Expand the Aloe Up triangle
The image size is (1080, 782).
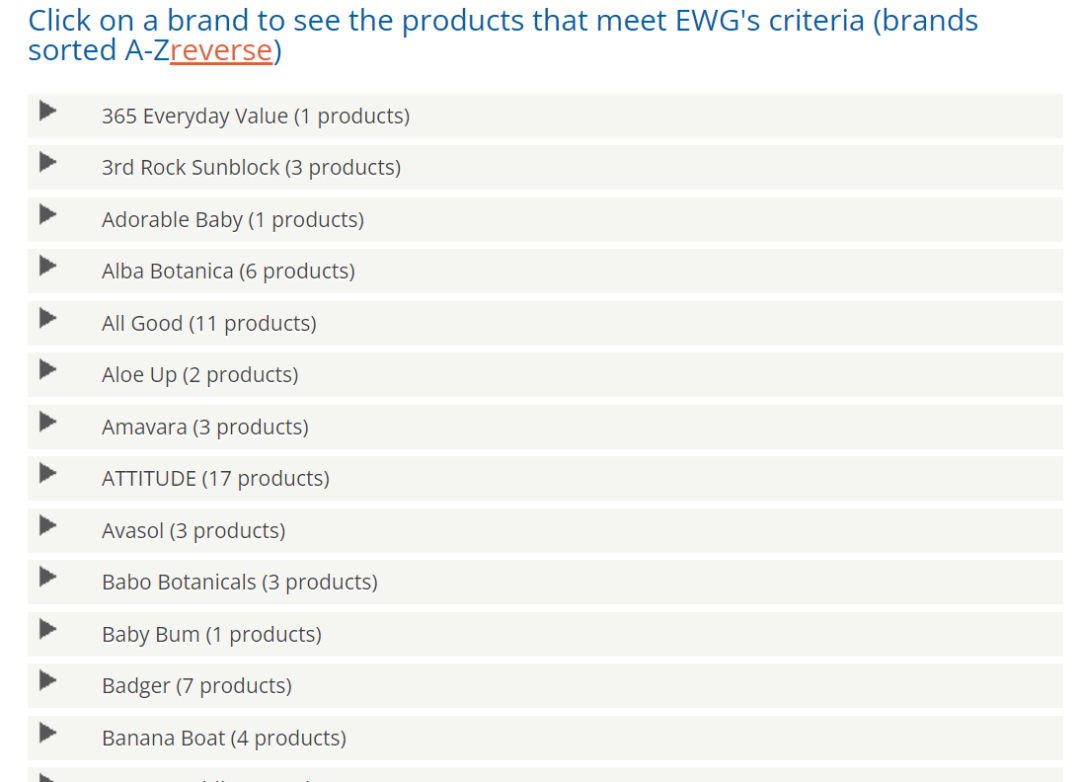48,369
